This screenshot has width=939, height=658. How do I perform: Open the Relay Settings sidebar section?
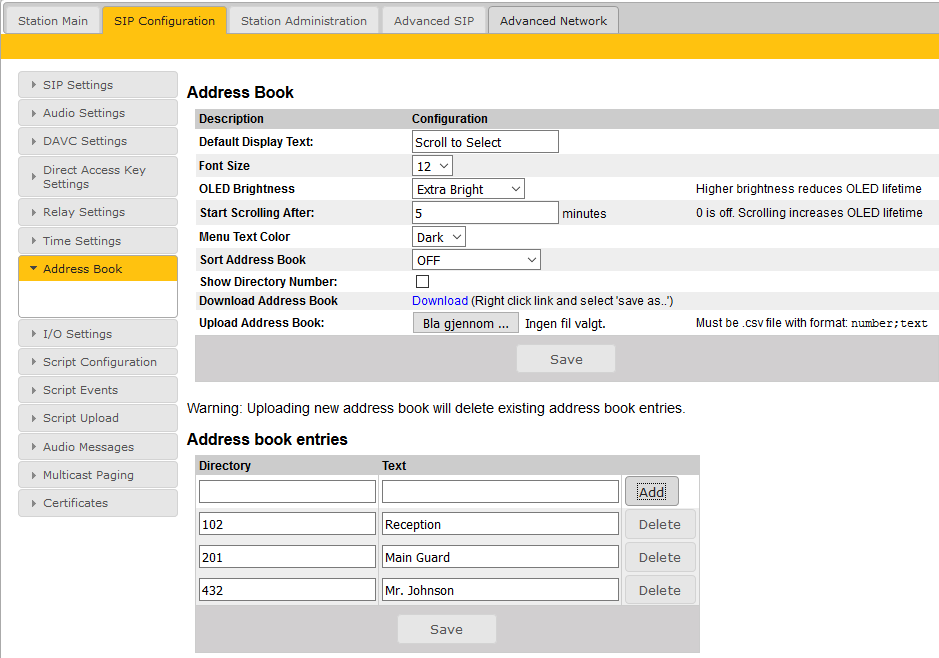click(97, 212)
